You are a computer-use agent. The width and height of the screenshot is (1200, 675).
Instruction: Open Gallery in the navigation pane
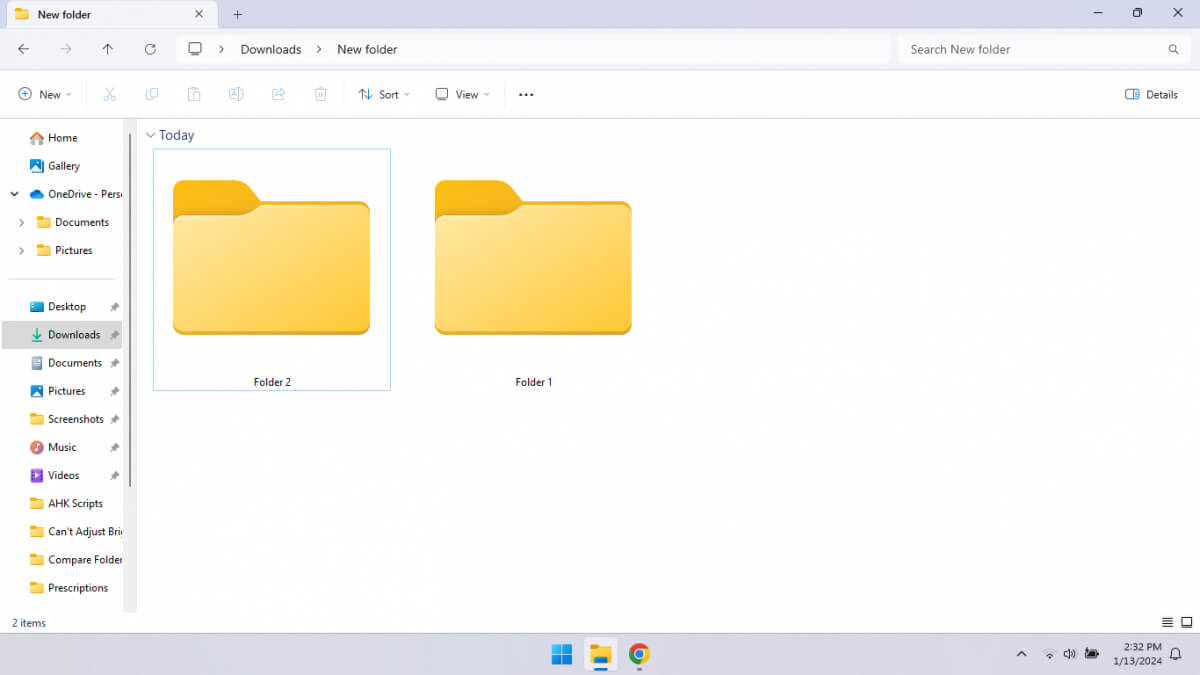point(63,166)
